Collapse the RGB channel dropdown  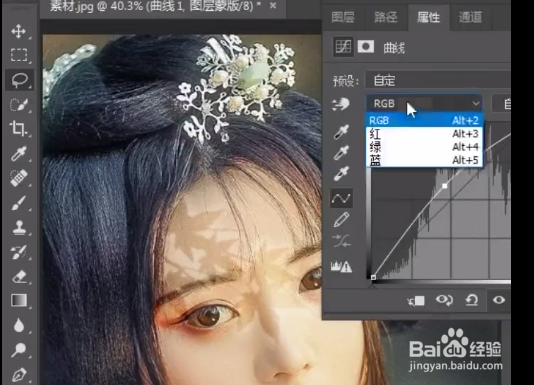(424, 103)
